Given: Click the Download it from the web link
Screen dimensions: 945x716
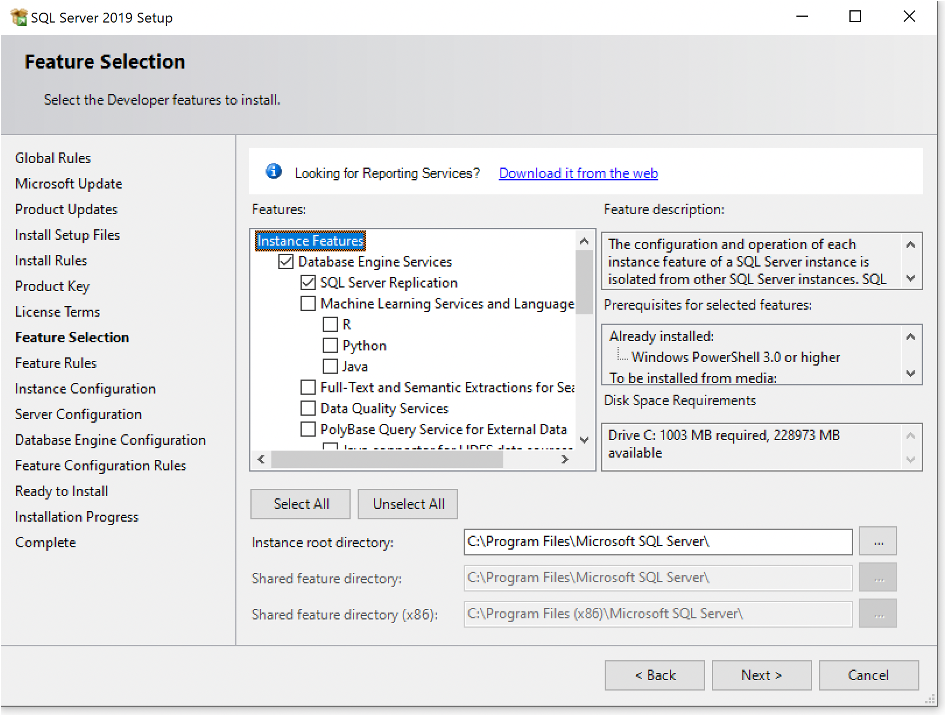Looking at the screenshot, I should point(578,172).
